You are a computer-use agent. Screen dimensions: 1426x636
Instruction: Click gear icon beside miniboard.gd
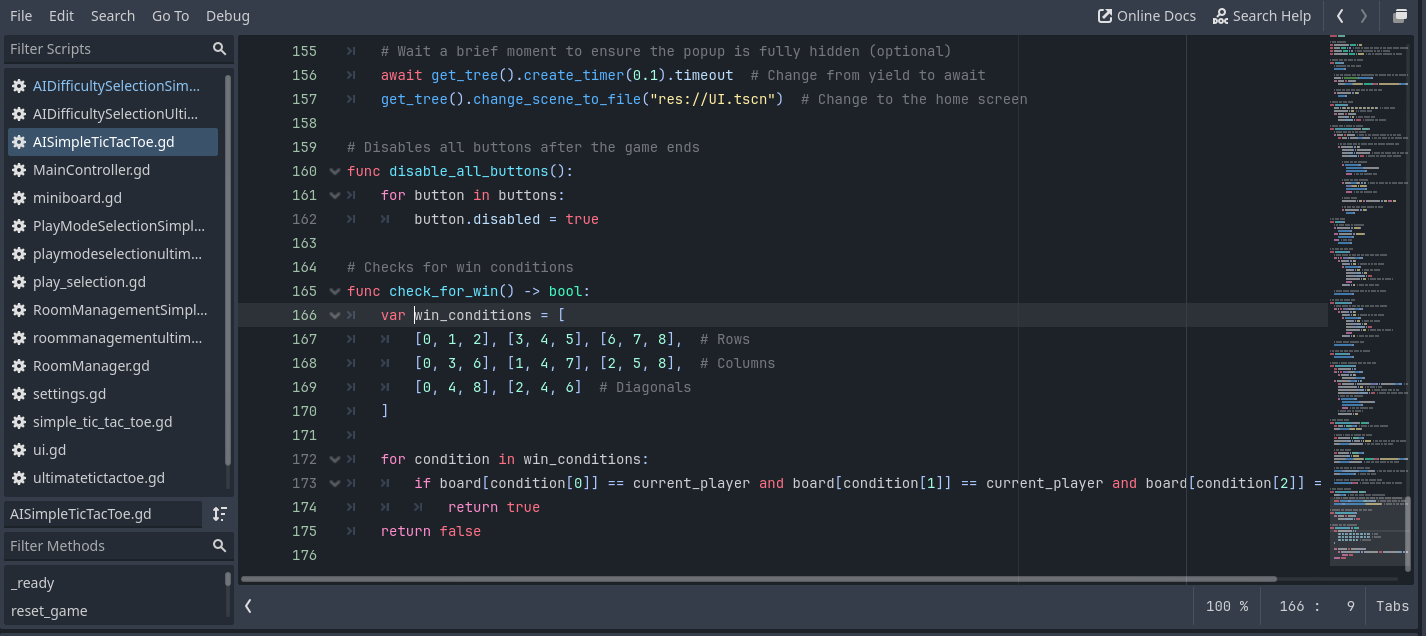coord(19,198)
